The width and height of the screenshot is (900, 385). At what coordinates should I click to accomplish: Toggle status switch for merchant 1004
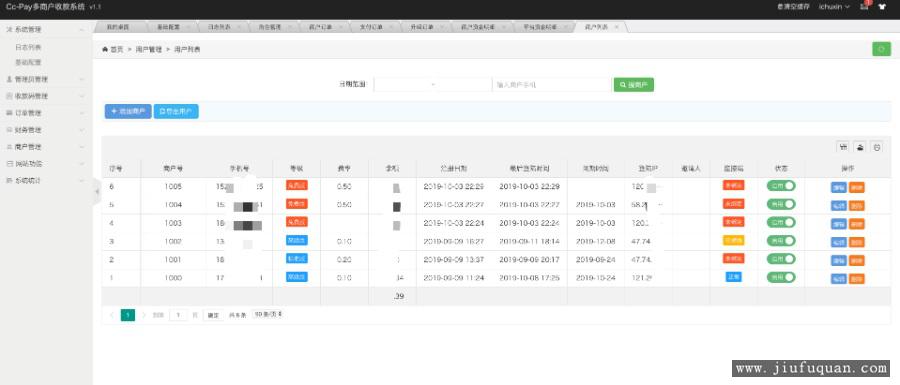781,204
